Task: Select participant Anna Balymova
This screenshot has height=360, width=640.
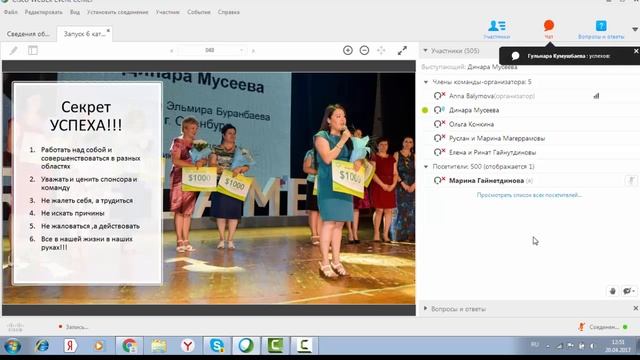Action: [x=492, y=96]
